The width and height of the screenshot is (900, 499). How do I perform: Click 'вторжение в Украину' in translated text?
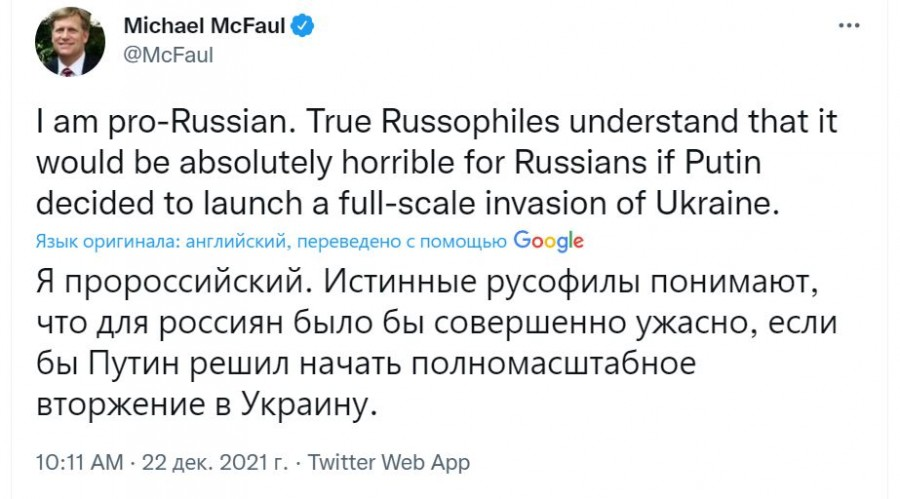click(x=210, y=405)
